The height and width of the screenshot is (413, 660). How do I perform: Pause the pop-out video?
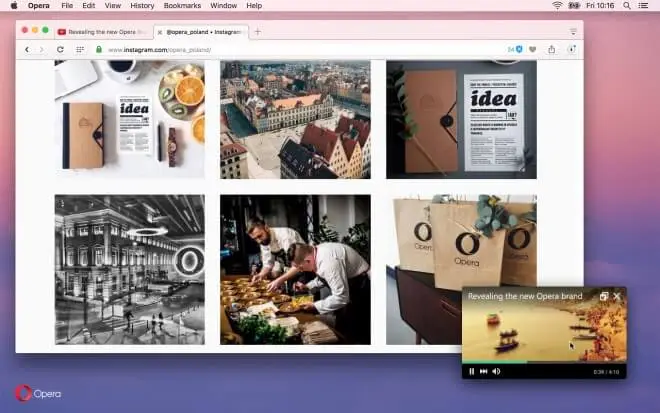pyautogui.click(x=471, y=371)
